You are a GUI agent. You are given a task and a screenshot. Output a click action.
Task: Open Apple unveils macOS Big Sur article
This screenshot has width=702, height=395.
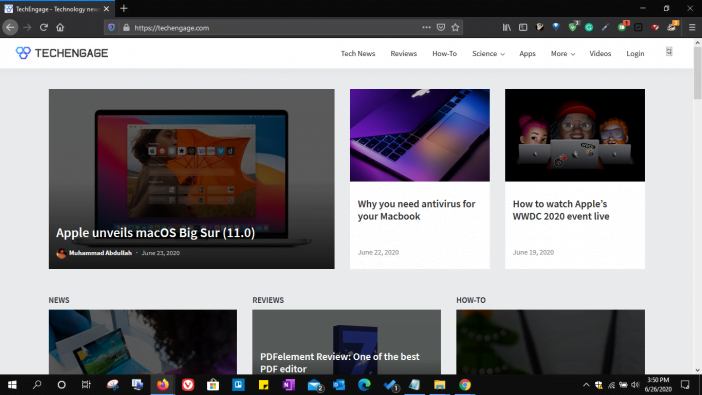(155, 232)
